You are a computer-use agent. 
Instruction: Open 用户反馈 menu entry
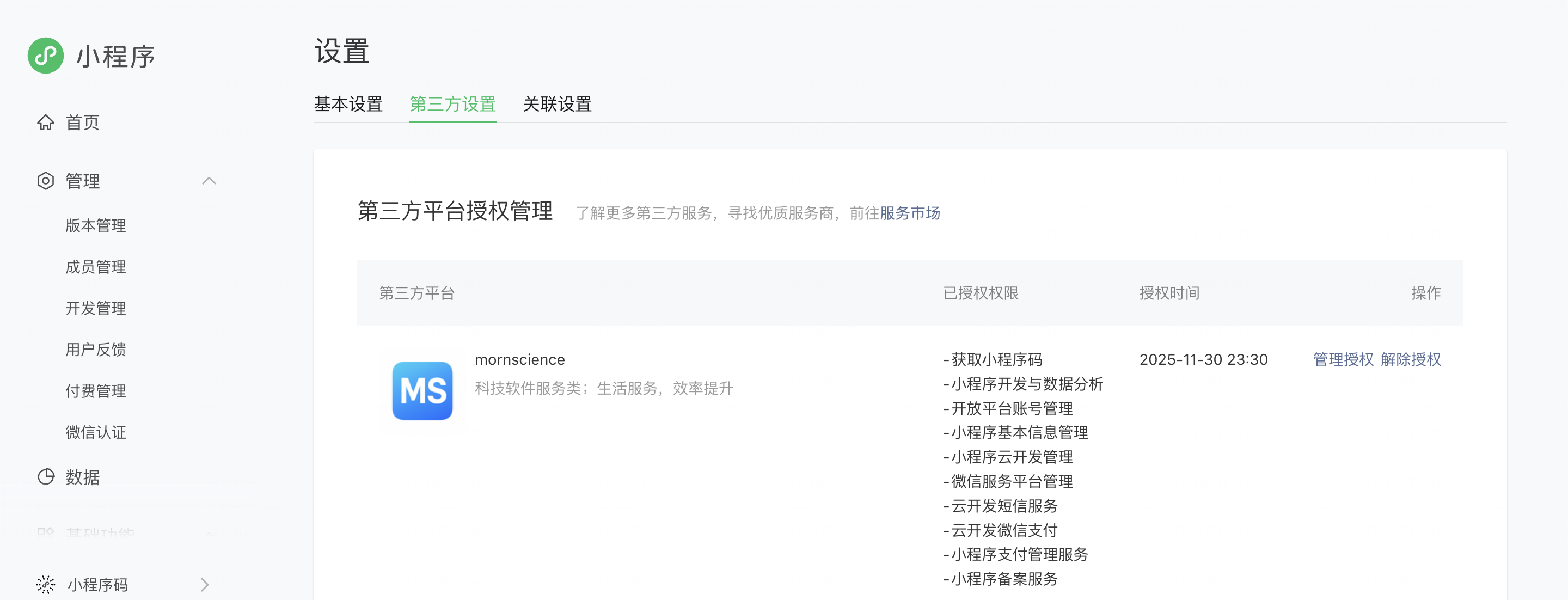96,350
